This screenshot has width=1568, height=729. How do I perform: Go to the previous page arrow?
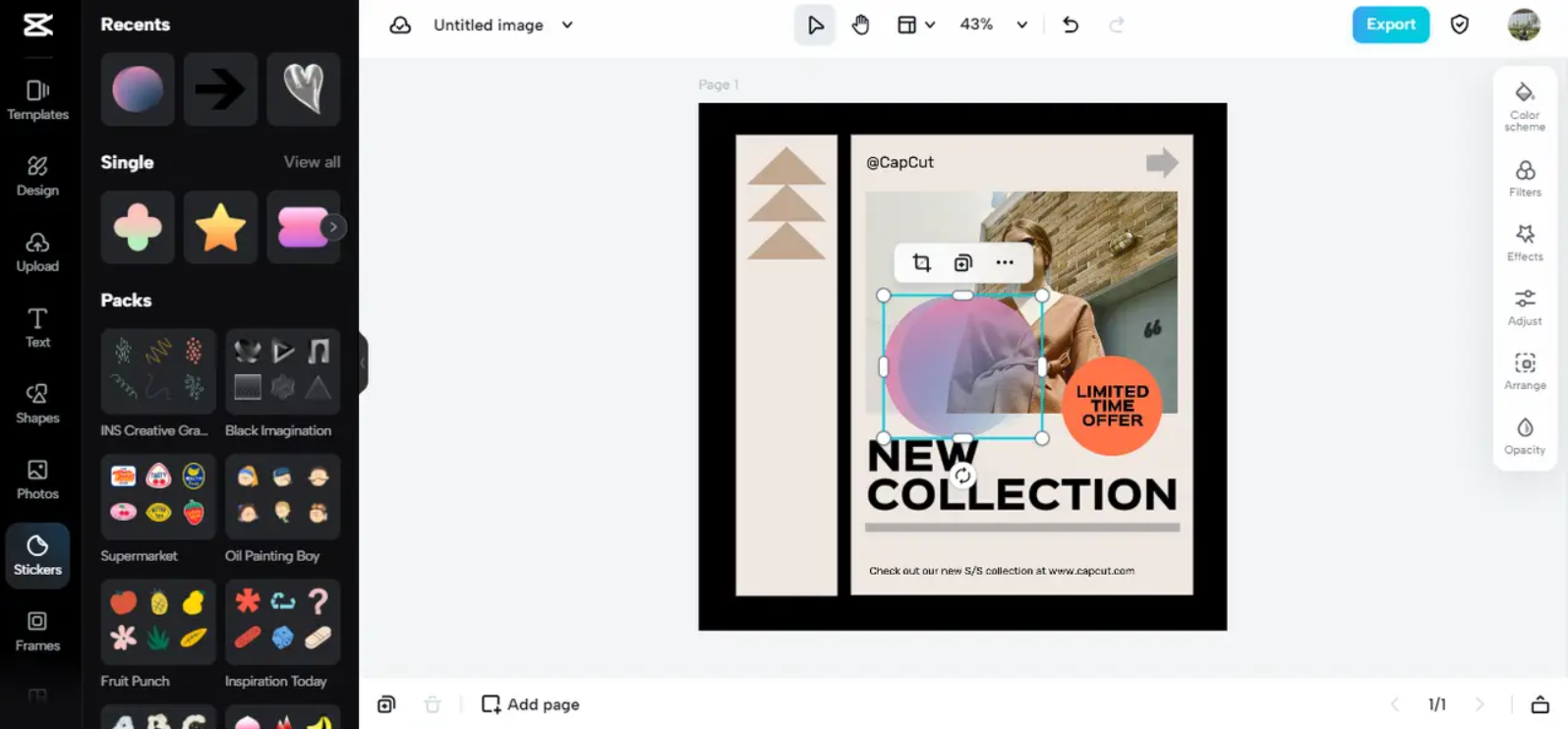coord(1394,704)
